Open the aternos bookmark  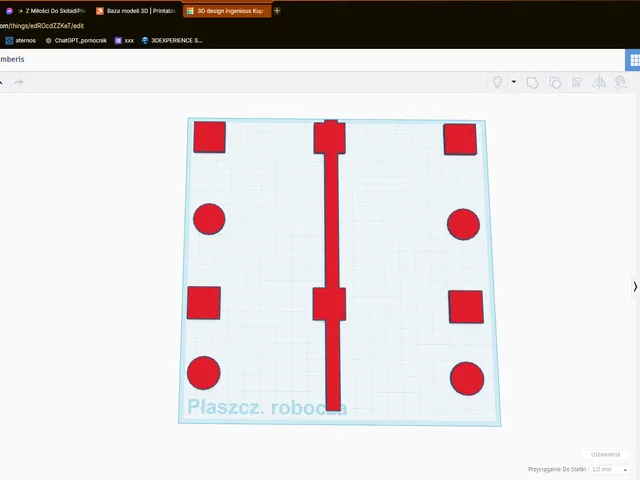(20, 40)
